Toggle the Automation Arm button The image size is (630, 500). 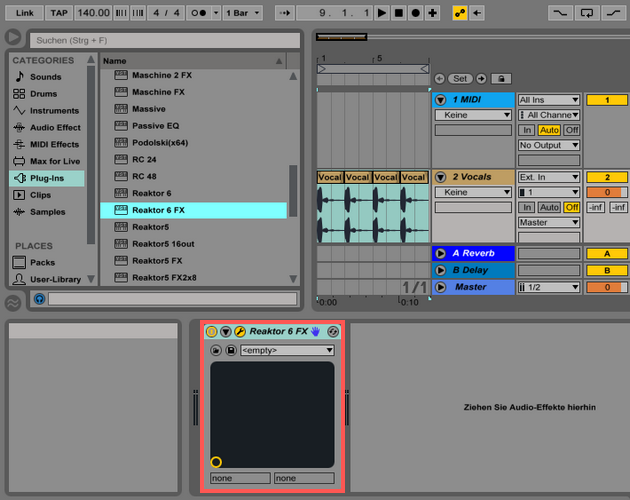click(460, 13)
